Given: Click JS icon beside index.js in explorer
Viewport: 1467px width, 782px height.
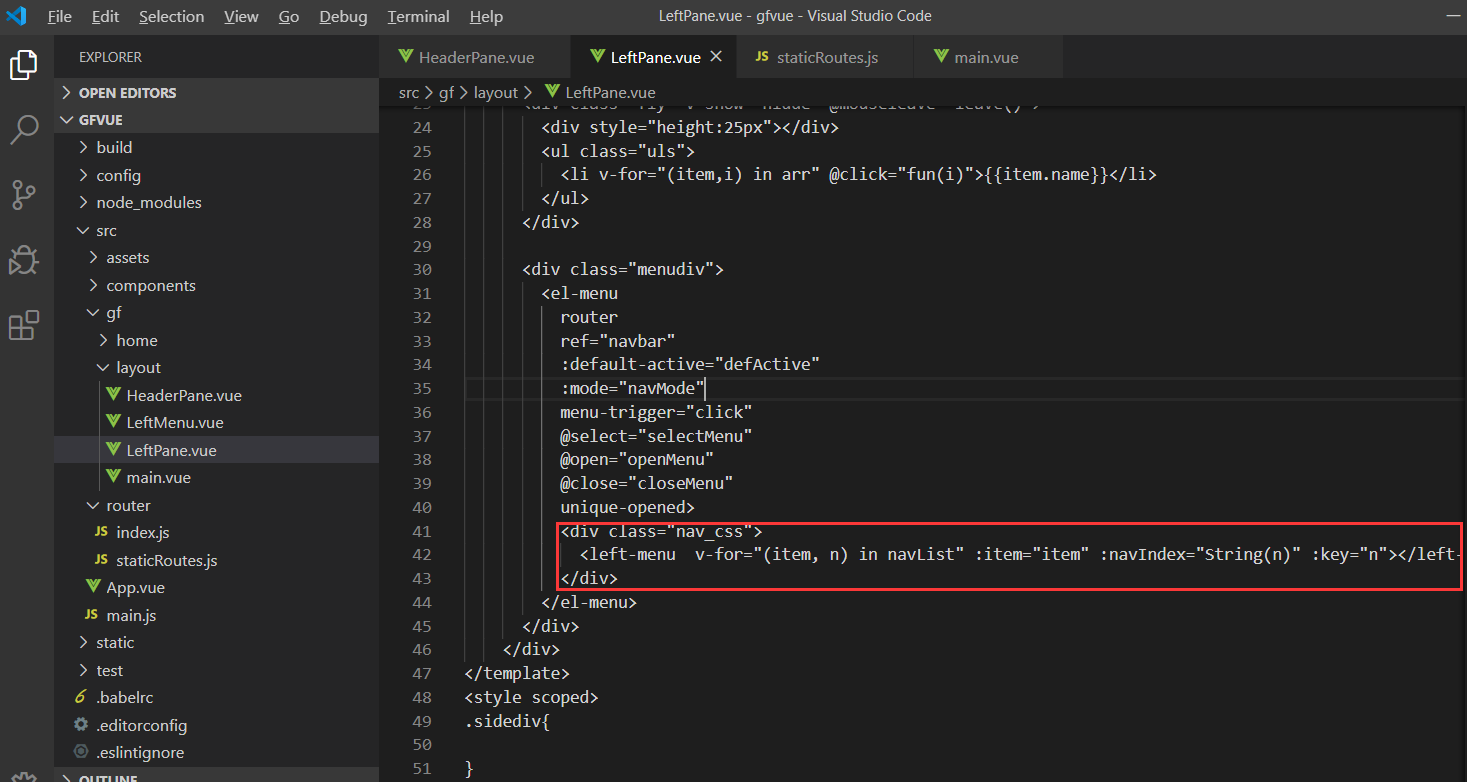Looking at the screenshot, I should click(101, 533).
